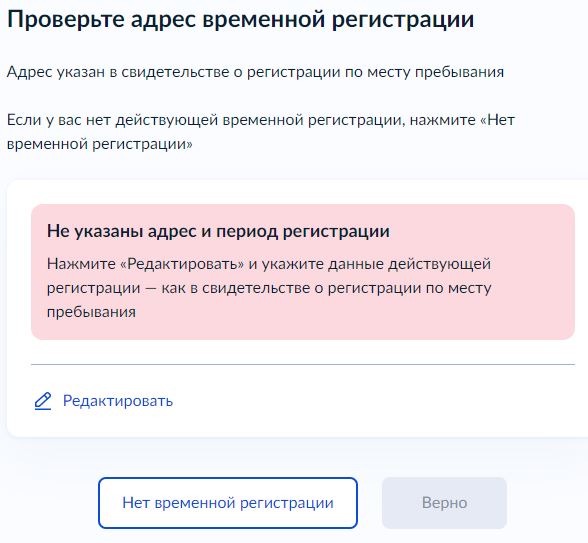Screen dimensions: 588x543
Task: Click the quoted word «Редактировать» in the pink warning
Action: coord(182,264)
